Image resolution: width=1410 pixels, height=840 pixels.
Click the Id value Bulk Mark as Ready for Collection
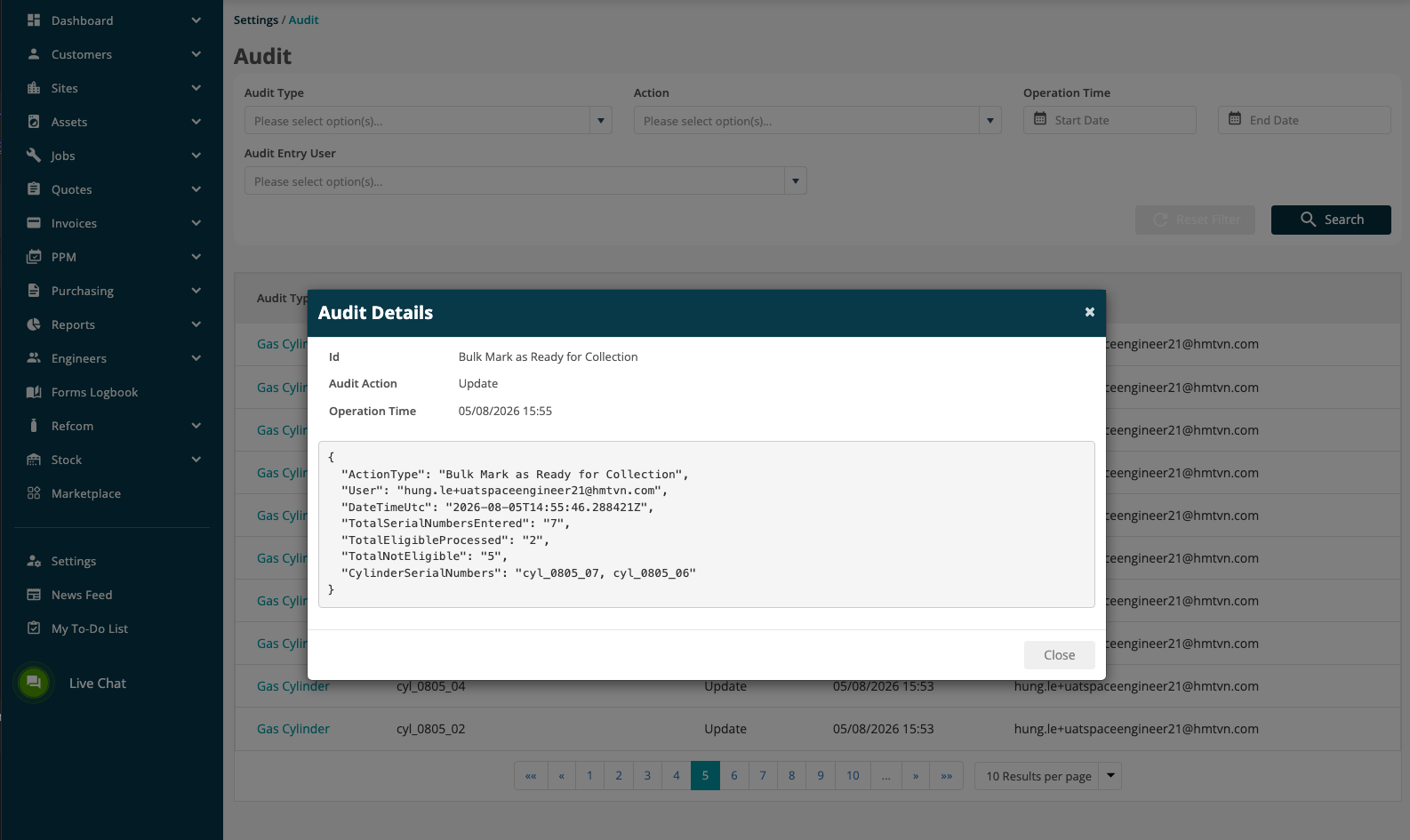(x=548, y=356)
